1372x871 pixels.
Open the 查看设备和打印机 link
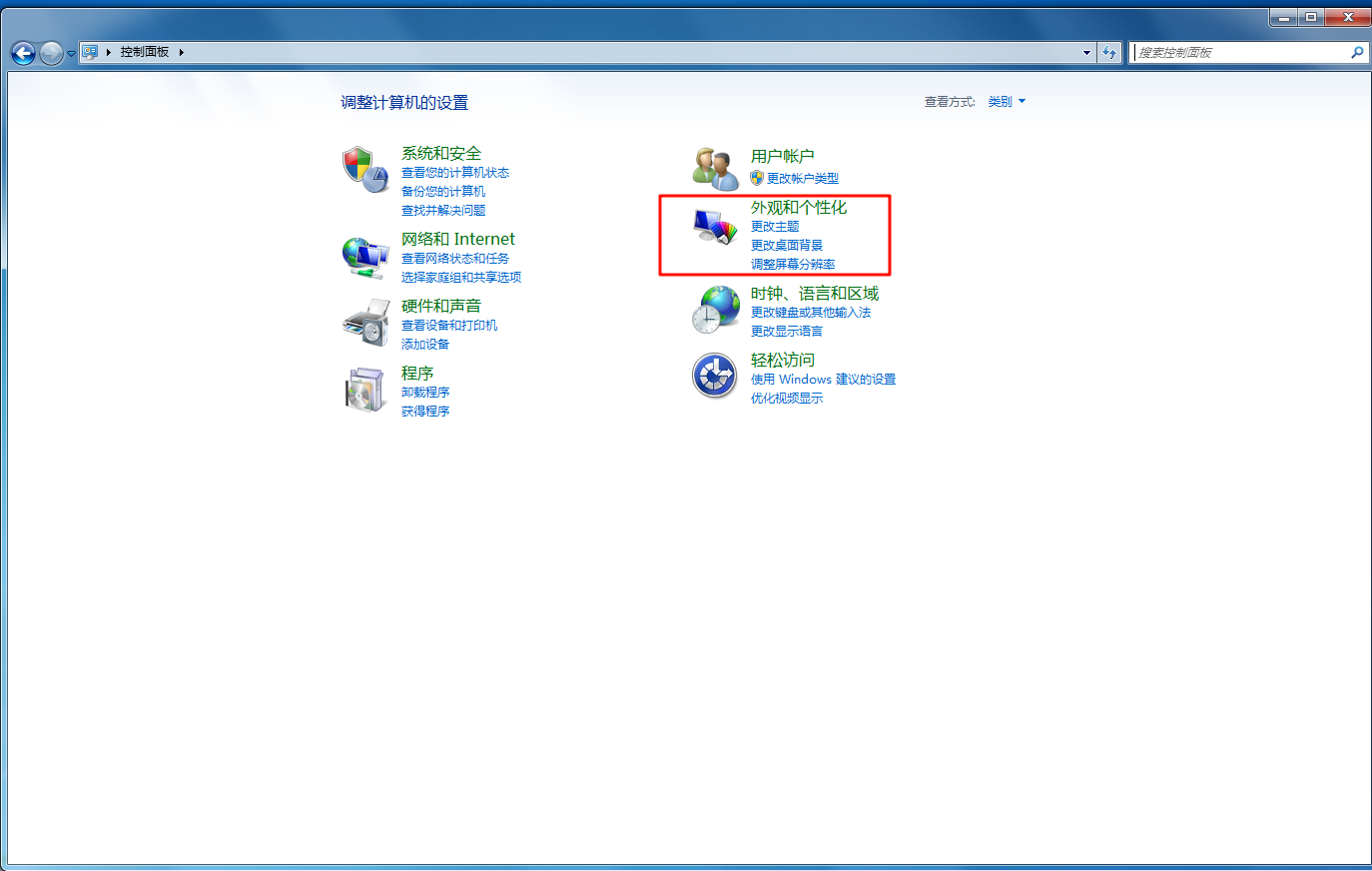click(x=449, y=326)
